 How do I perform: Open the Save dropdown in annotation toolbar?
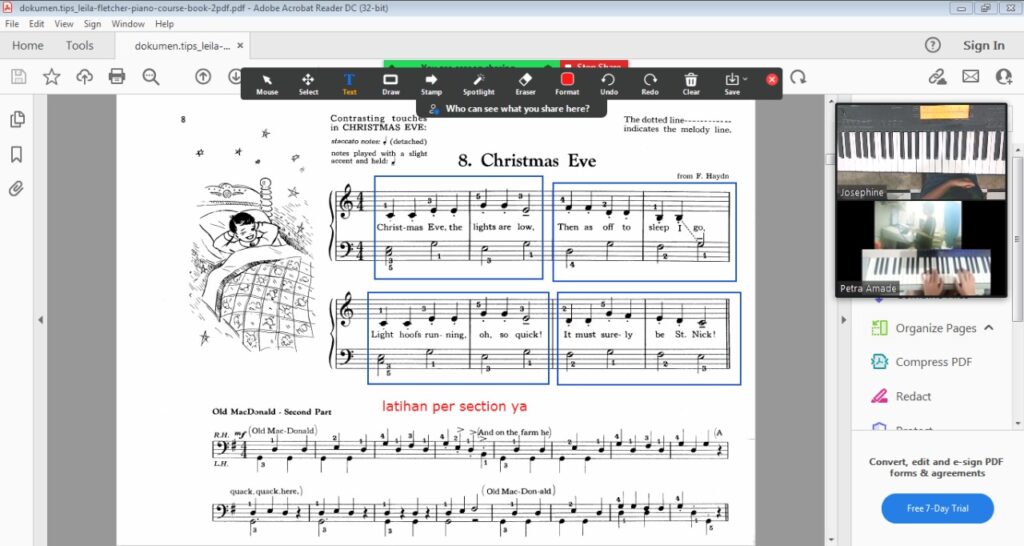(x=733, y=82)
